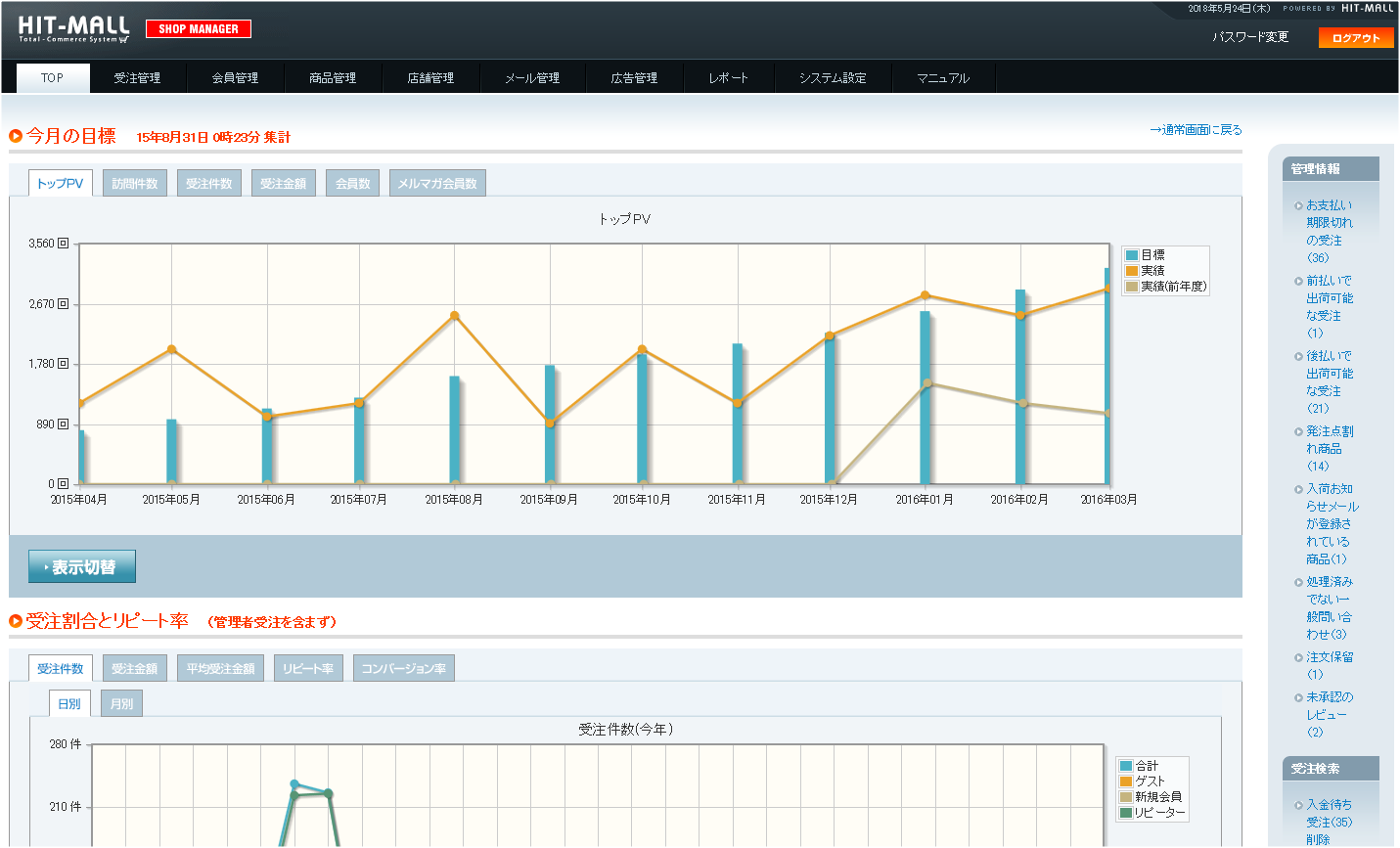This screenshot has height=848, width=1400.
Task: Click the リピーター legend color swatch
Action: 1126,813
